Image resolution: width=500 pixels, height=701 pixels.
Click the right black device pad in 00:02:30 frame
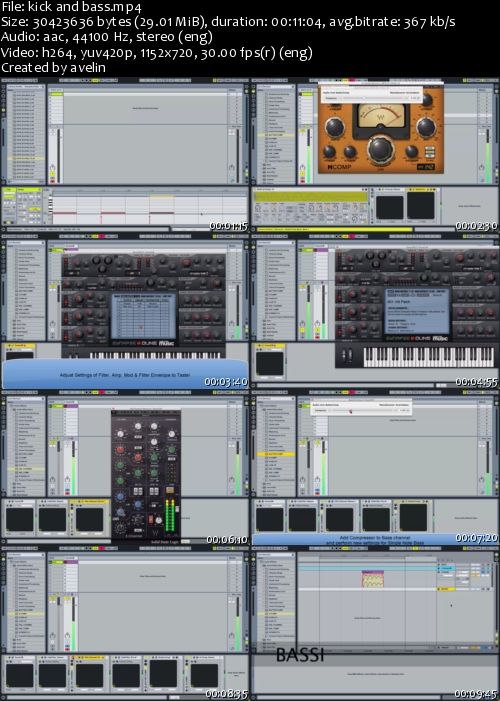click(420, 206)
